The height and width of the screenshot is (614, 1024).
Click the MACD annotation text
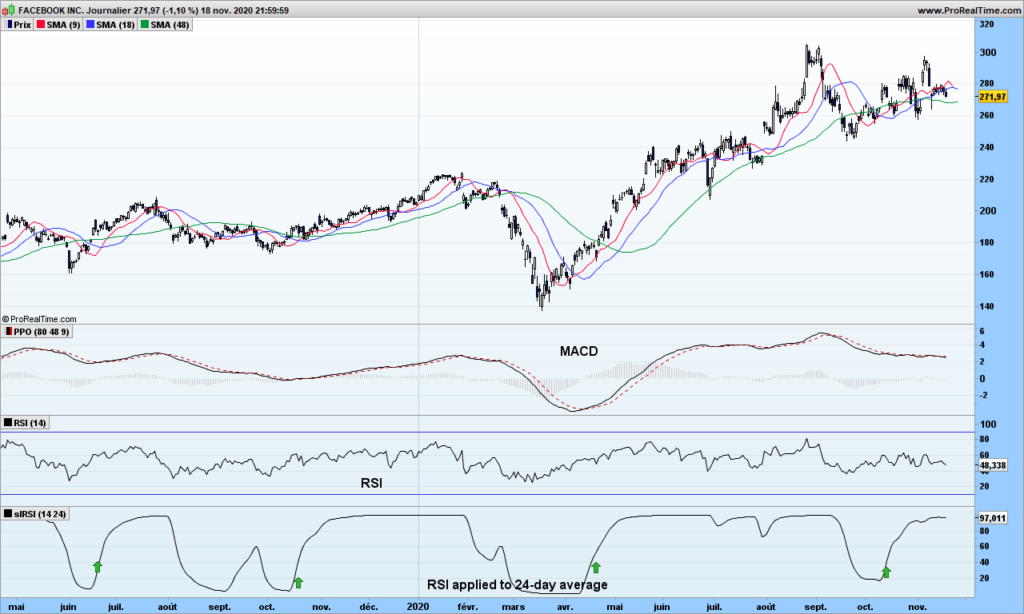click(579, 351)
